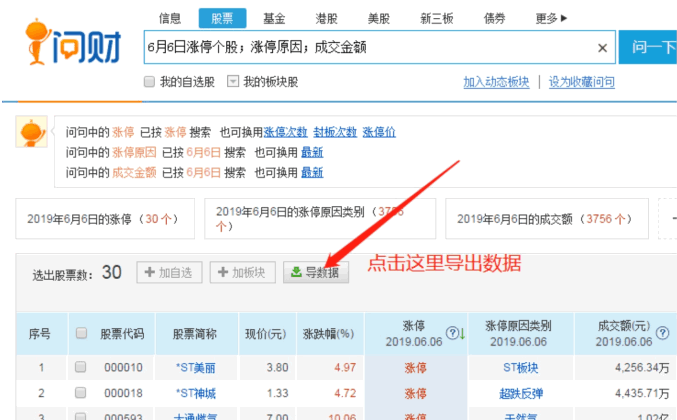This screenshot has width=677, height=420.
Task: Click green sort arrow in 涨停 column
Action: [462, 333]
